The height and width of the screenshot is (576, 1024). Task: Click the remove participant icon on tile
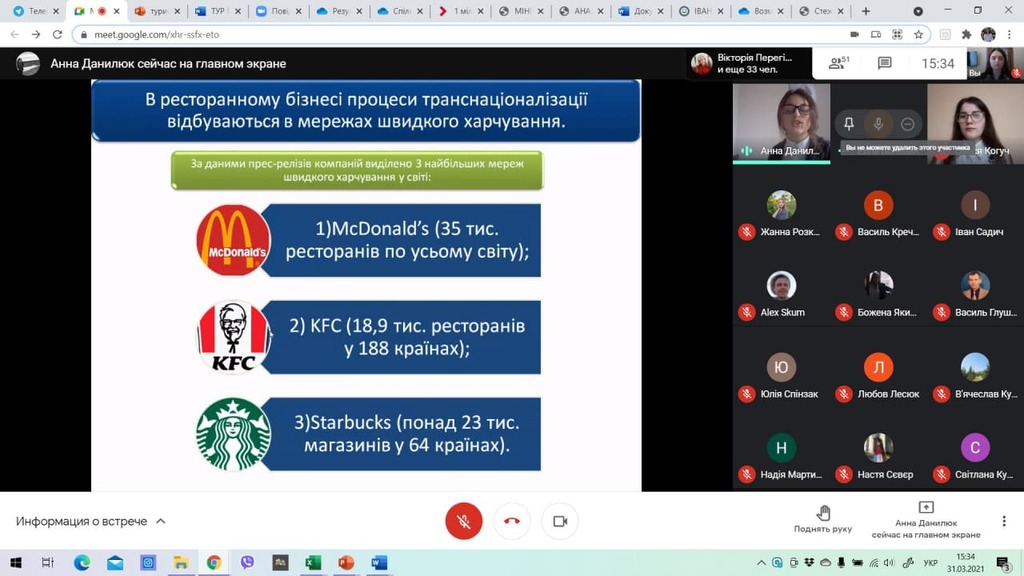coord(907,124)
